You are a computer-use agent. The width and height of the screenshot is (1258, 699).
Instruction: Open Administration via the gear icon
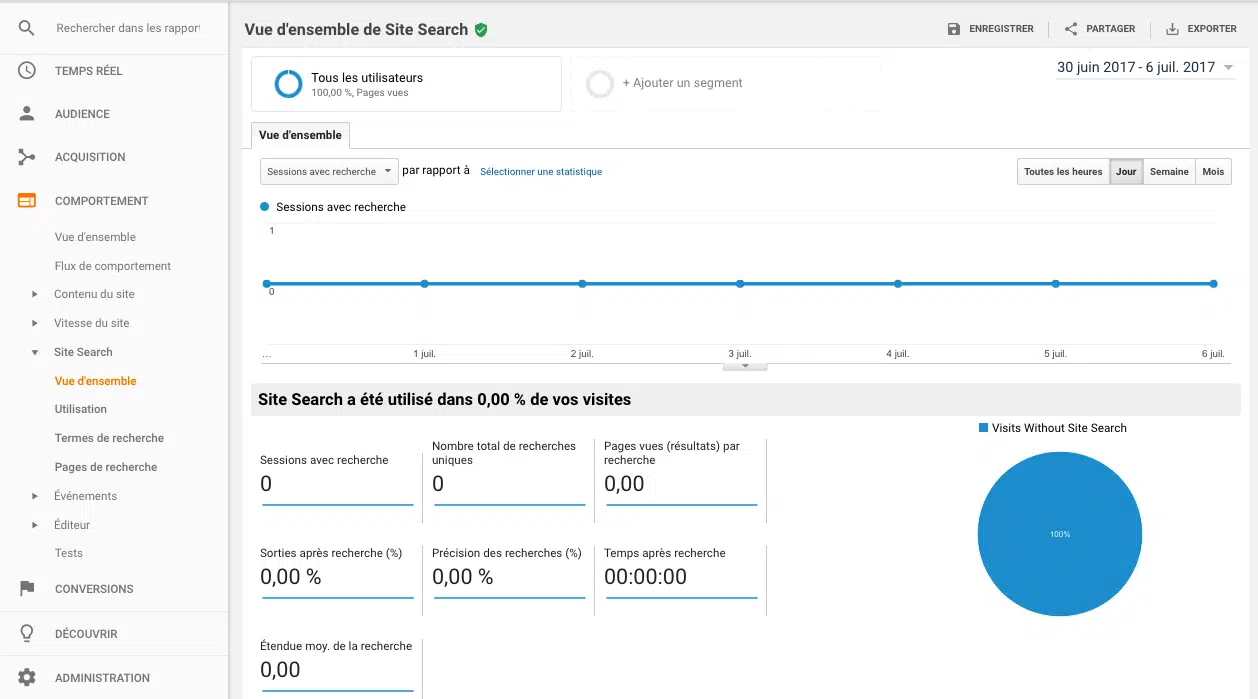(27, 678)
